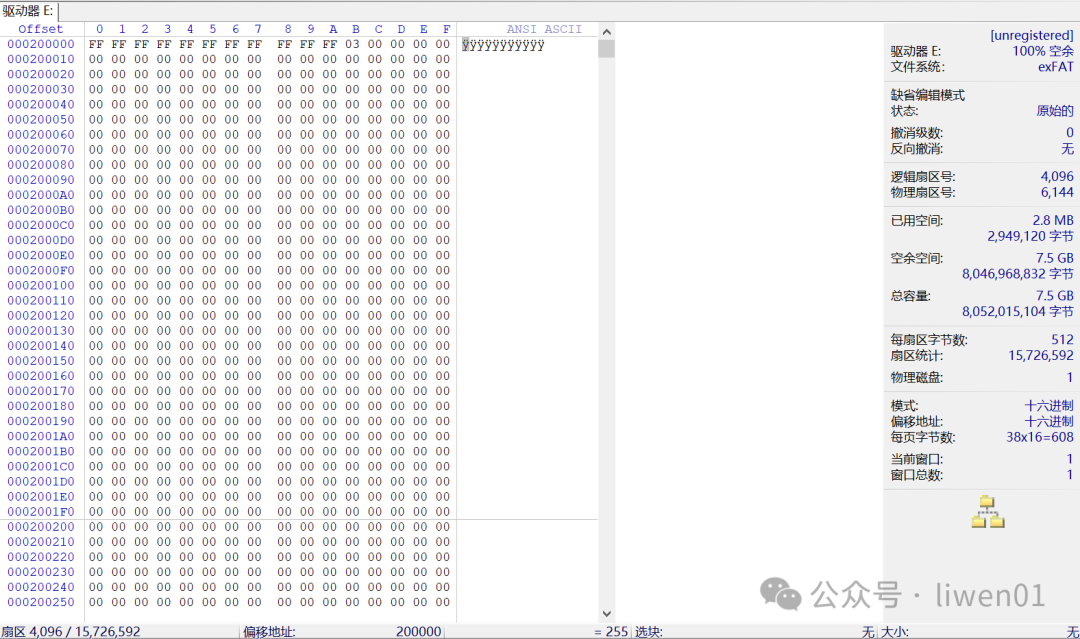This screenshot has width=1080, height=639.
Task: Click the 十六进制 value beside 模式
Action: point(1049,406)
